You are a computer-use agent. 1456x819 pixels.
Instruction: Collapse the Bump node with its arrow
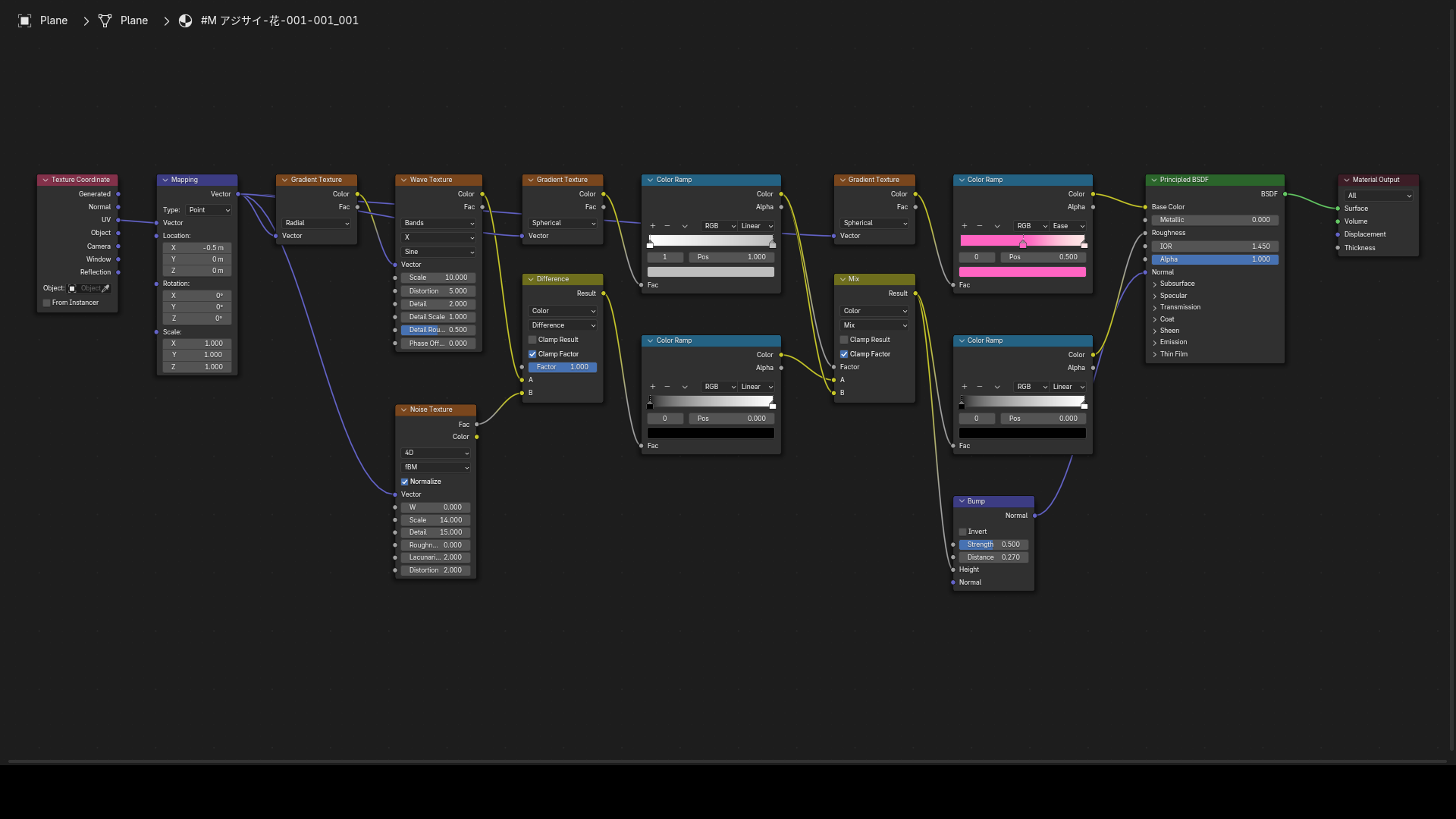point(962,501)
